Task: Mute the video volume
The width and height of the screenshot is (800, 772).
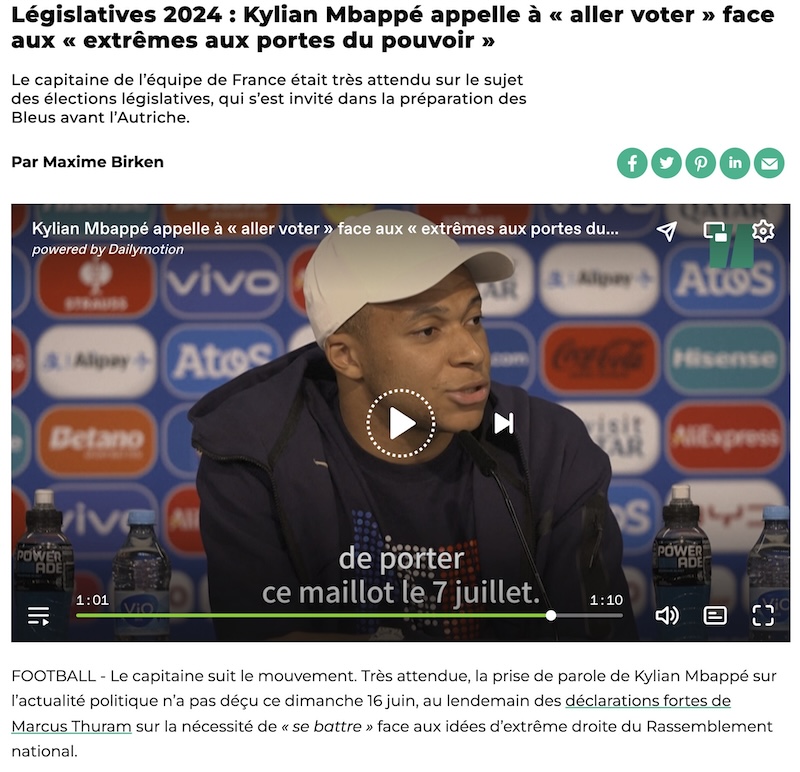Action: click(x=667, y=616)
